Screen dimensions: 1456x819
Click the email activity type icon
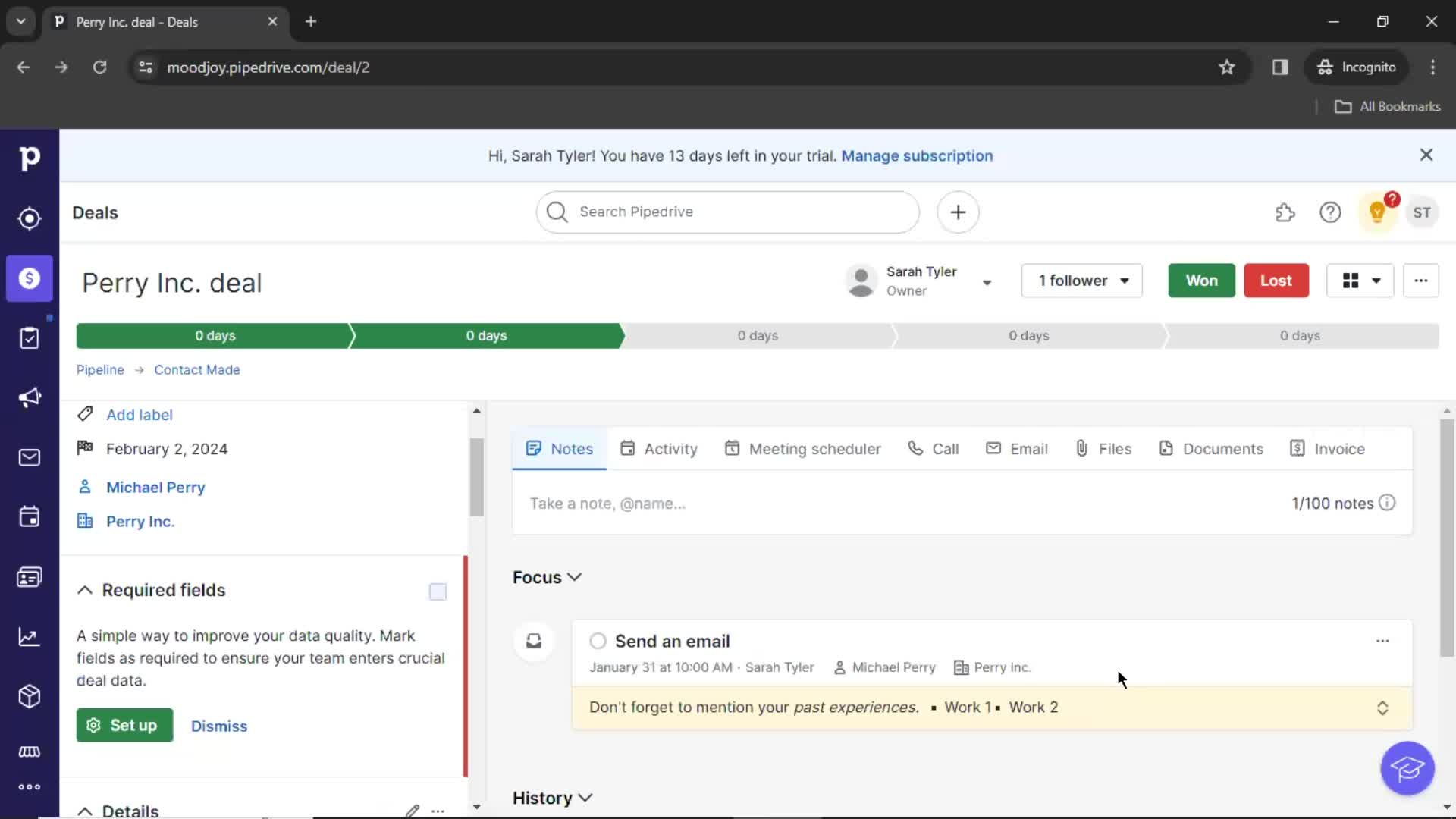534,642
